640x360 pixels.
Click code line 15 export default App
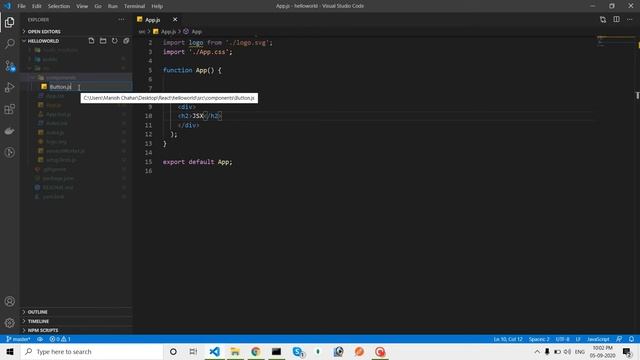coord(198,162)
